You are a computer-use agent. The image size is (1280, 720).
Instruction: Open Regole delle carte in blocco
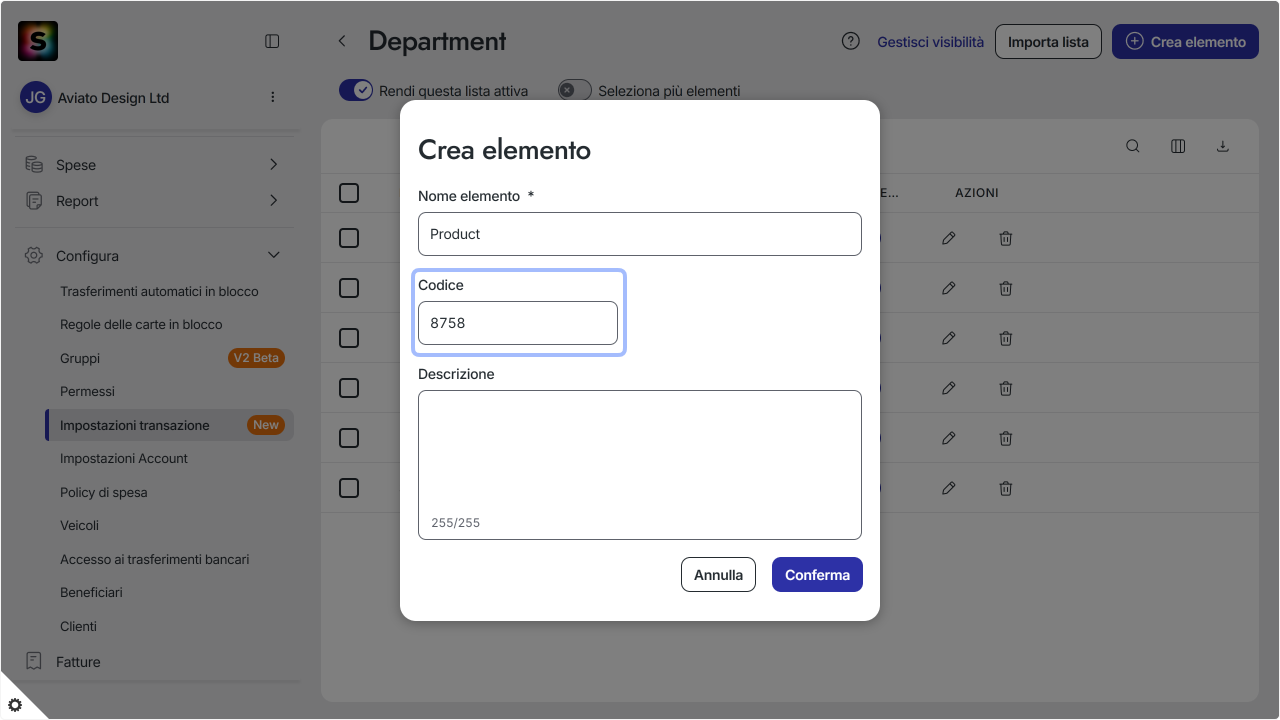point(141,324)
